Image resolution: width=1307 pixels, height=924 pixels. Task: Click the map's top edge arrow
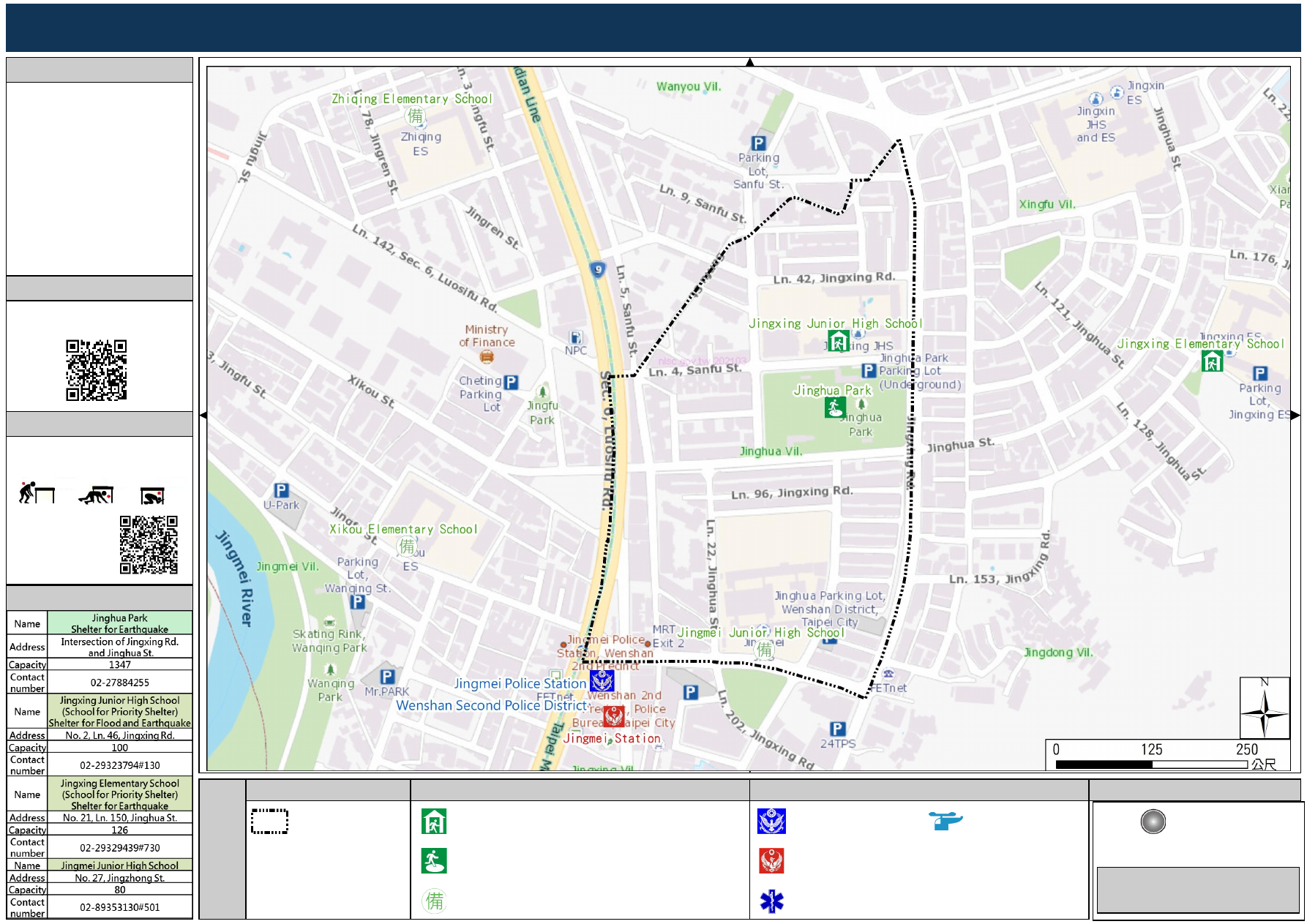coord(749,62)
